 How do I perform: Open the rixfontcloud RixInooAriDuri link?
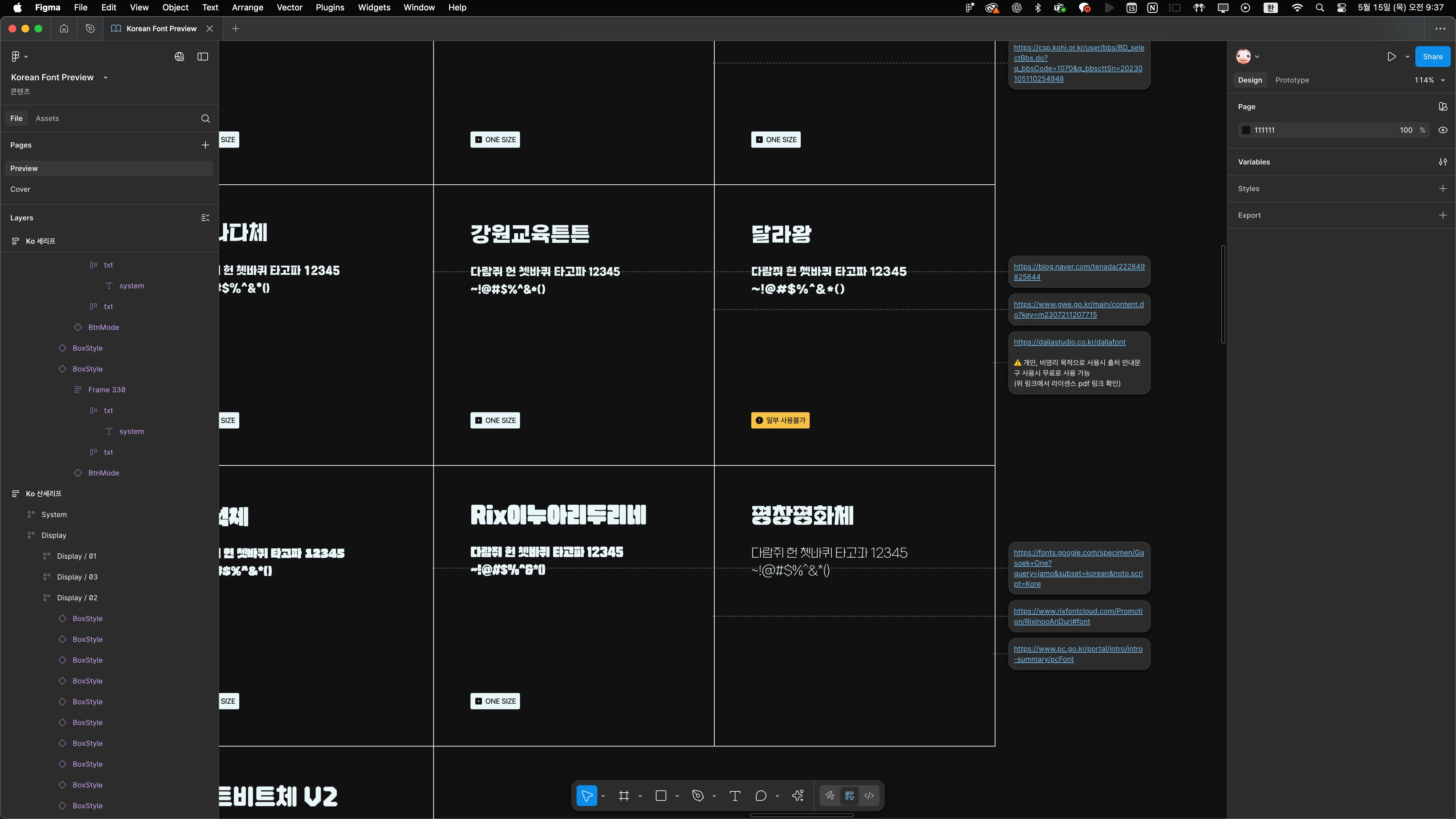tap(1078, 616)
